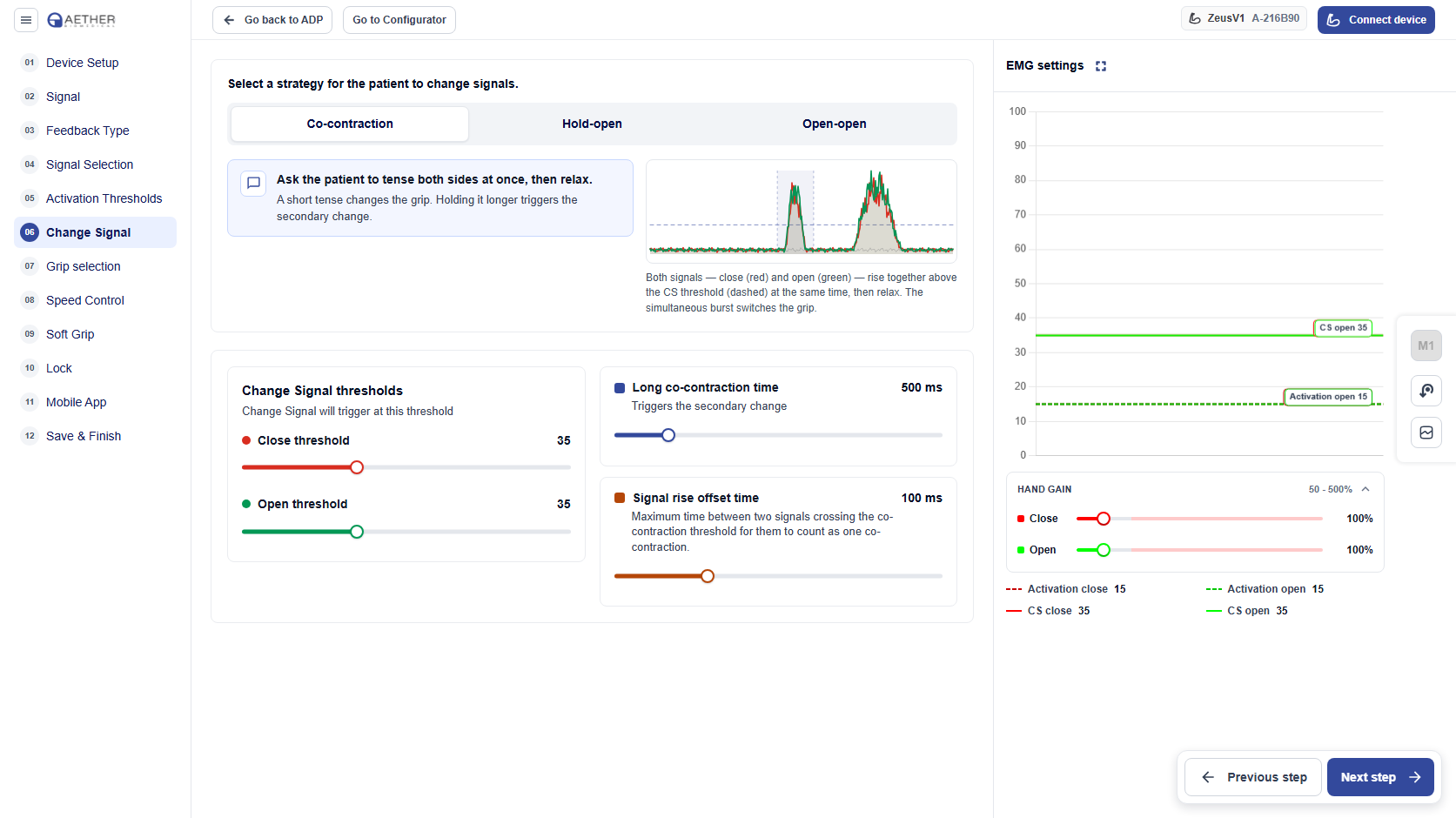Click the CS close 35 legend entry
This screenshot has width=1456, height=818.
click(1048, 611)
